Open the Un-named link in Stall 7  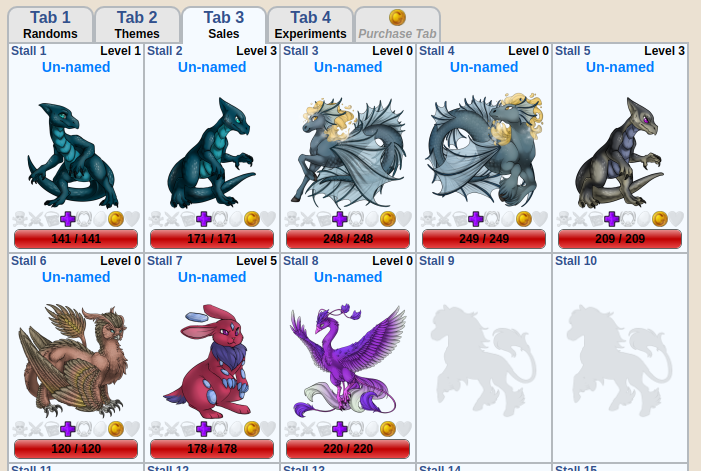212,277
